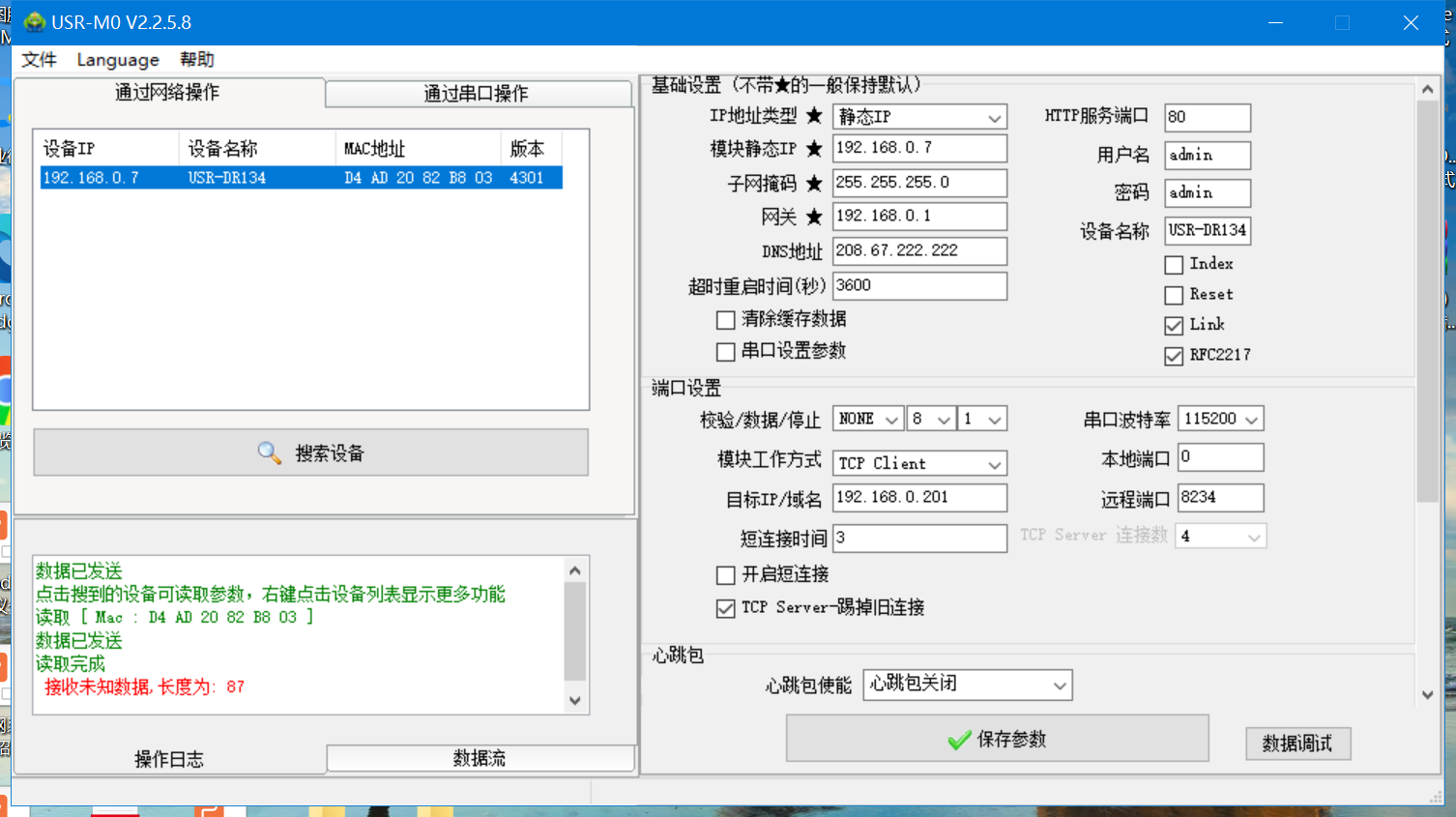Click settings panel scroll-up arrow
1456x817 pixels.
coord(1427,90)
